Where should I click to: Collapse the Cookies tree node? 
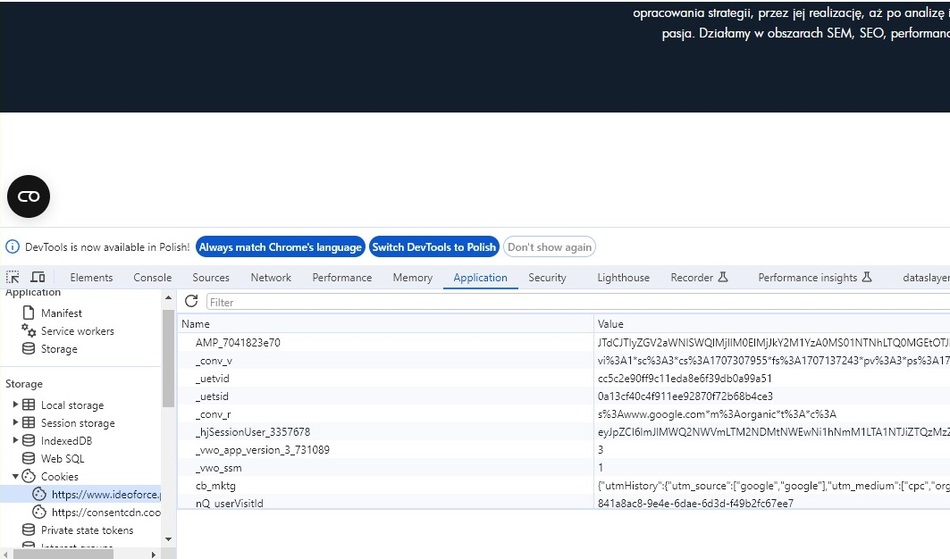15,477
